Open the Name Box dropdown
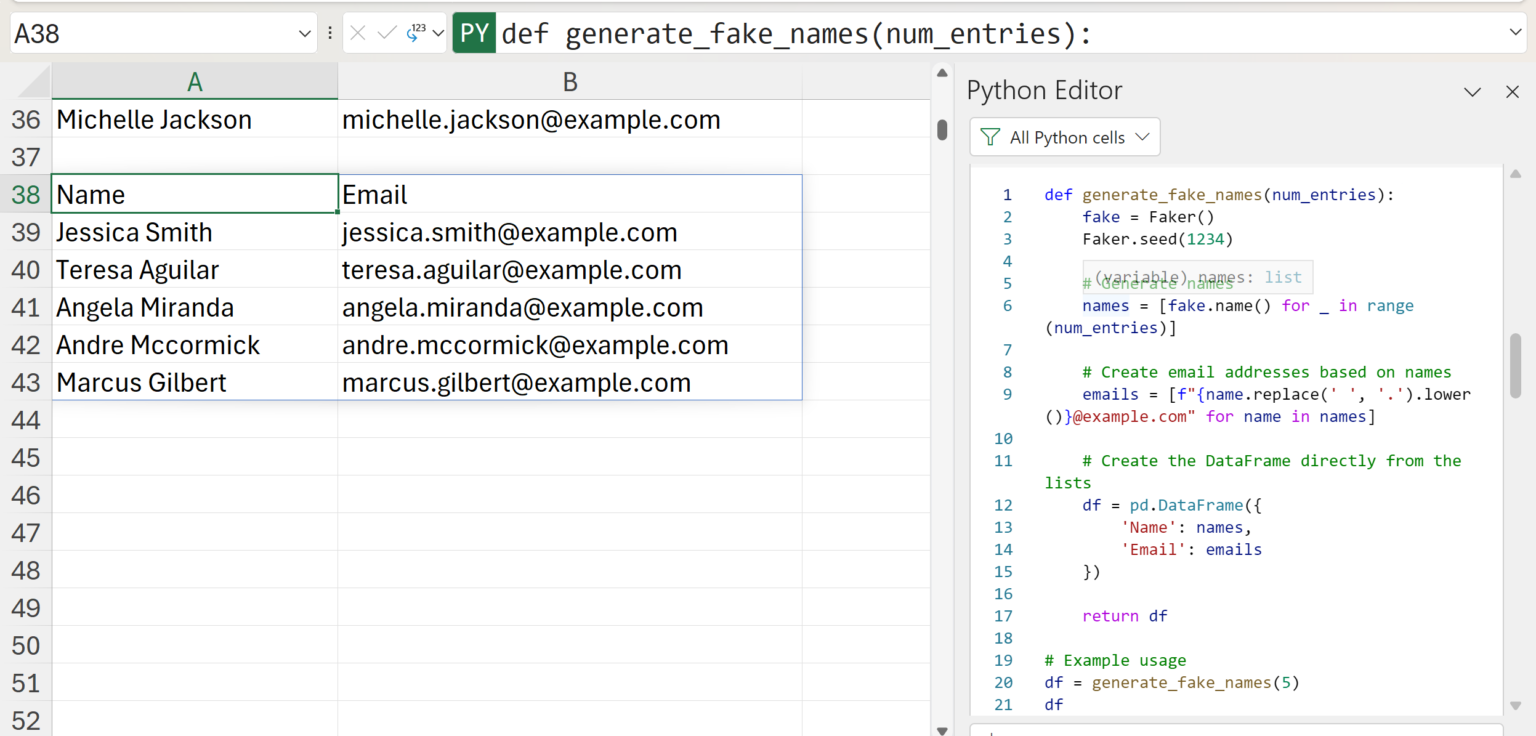 [x=305, y=34]
